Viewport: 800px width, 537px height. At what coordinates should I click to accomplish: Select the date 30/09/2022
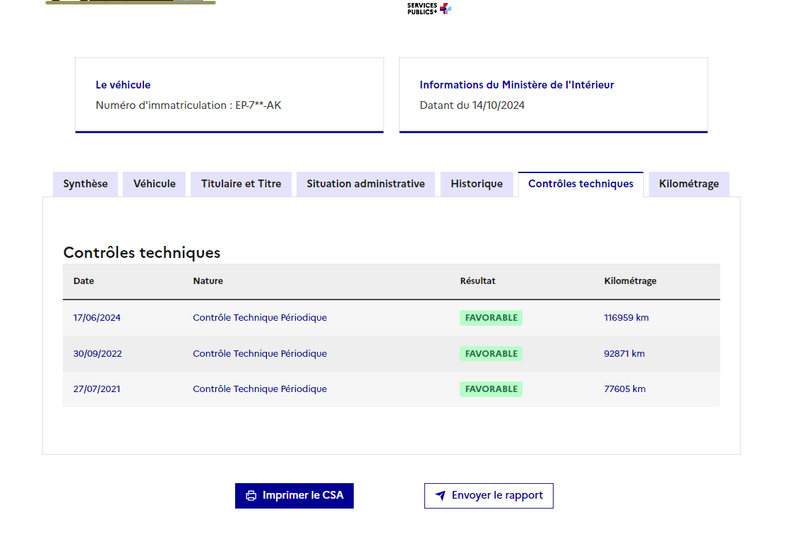pyautogui.click(x=97, y=354)
